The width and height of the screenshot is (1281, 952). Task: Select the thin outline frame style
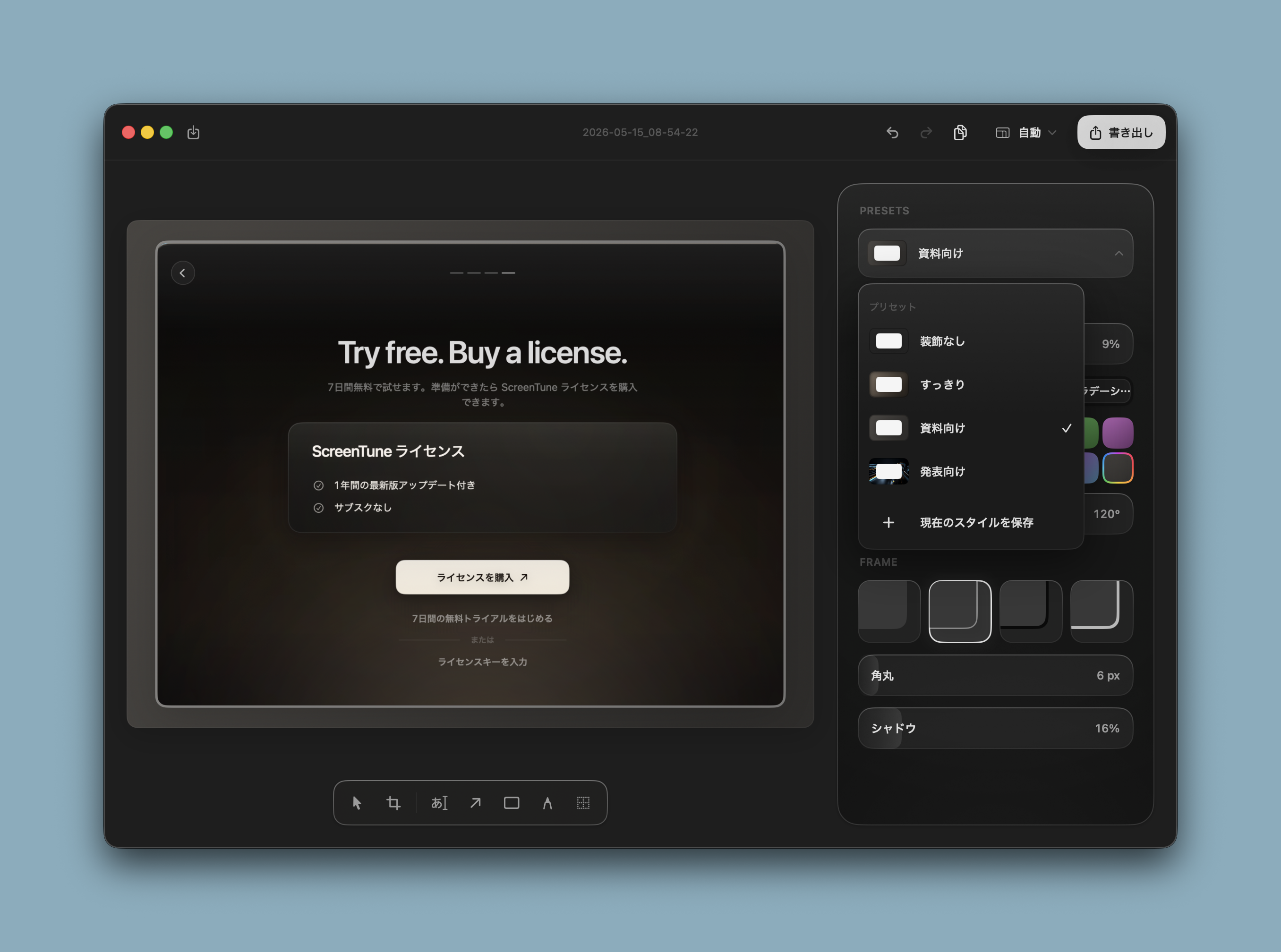click(960, 612)
